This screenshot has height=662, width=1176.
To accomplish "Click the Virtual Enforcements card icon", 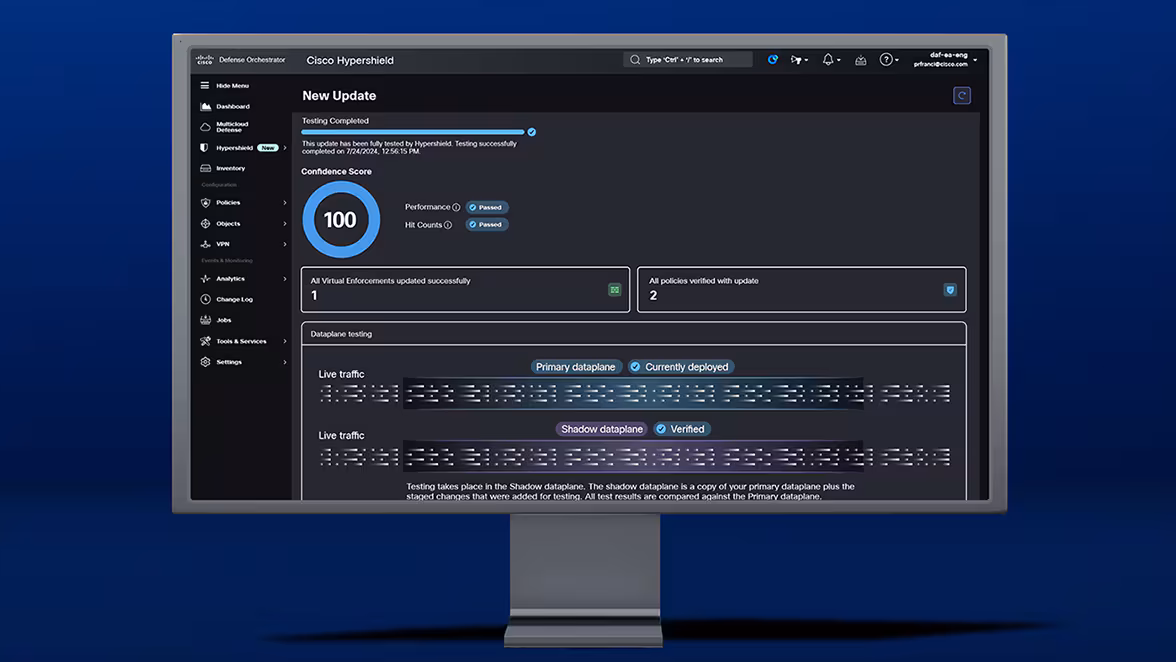I will point(614,289).
